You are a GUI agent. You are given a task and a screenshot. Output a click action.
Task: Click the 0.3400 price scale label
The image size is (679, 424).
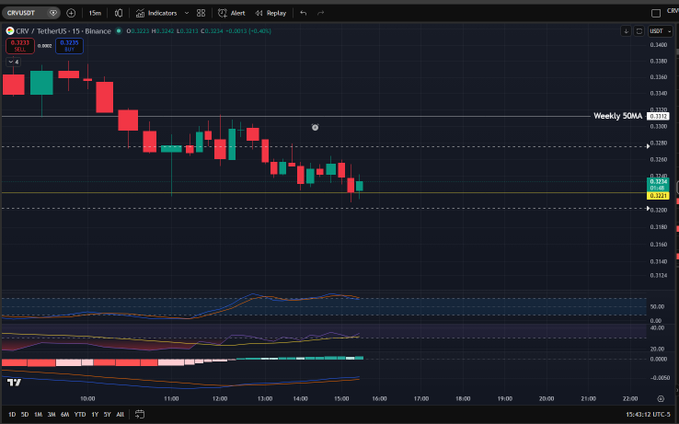658,45
